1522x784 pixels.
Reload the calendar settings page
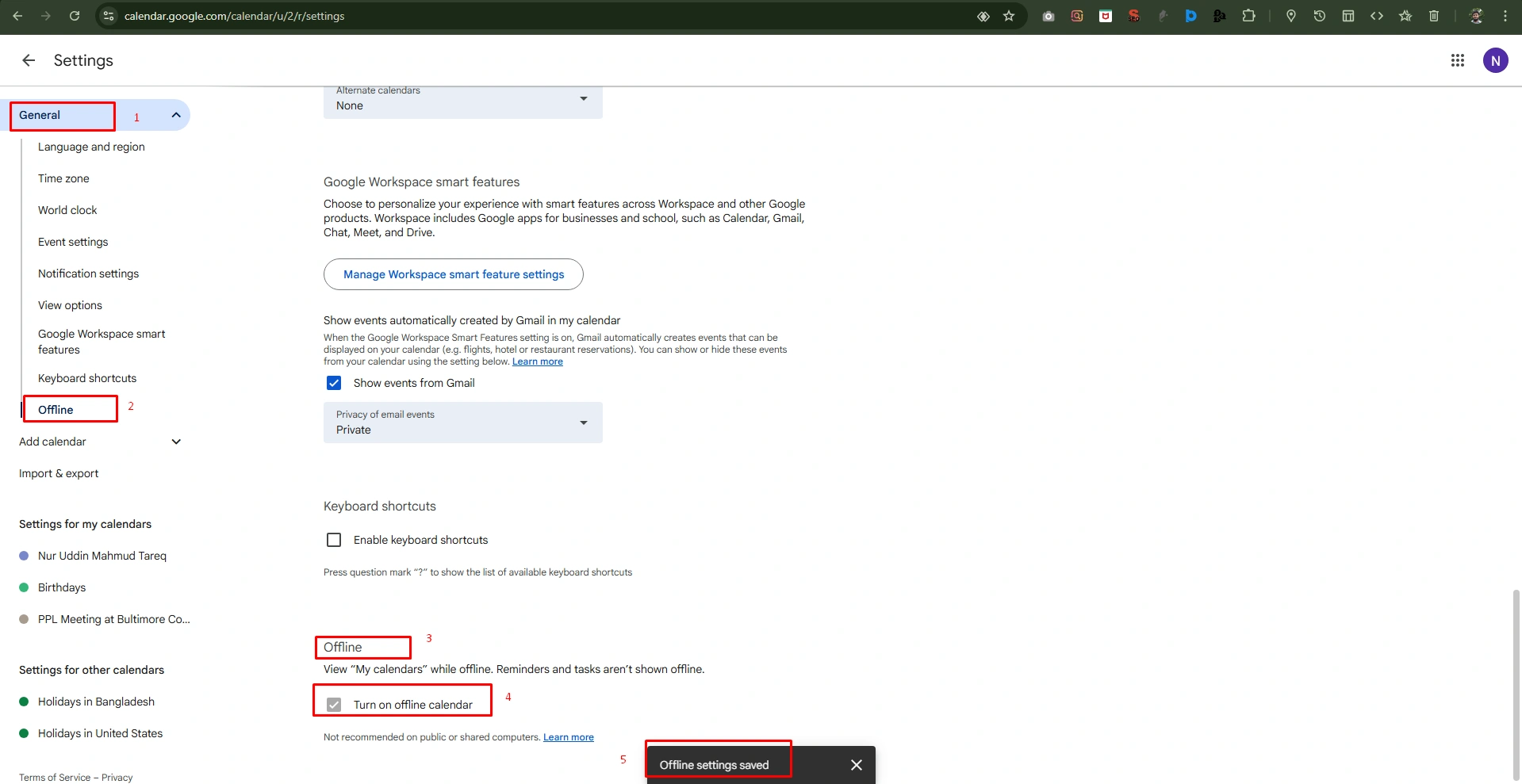[x=75, y=16]
